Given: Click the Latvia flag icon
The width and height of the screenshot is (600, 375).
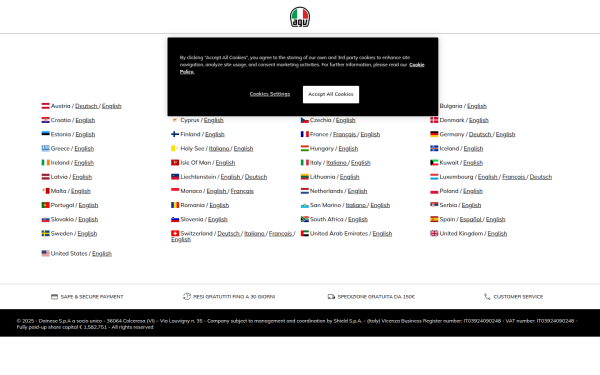Looking at the screenshot, I should (46, 177).
